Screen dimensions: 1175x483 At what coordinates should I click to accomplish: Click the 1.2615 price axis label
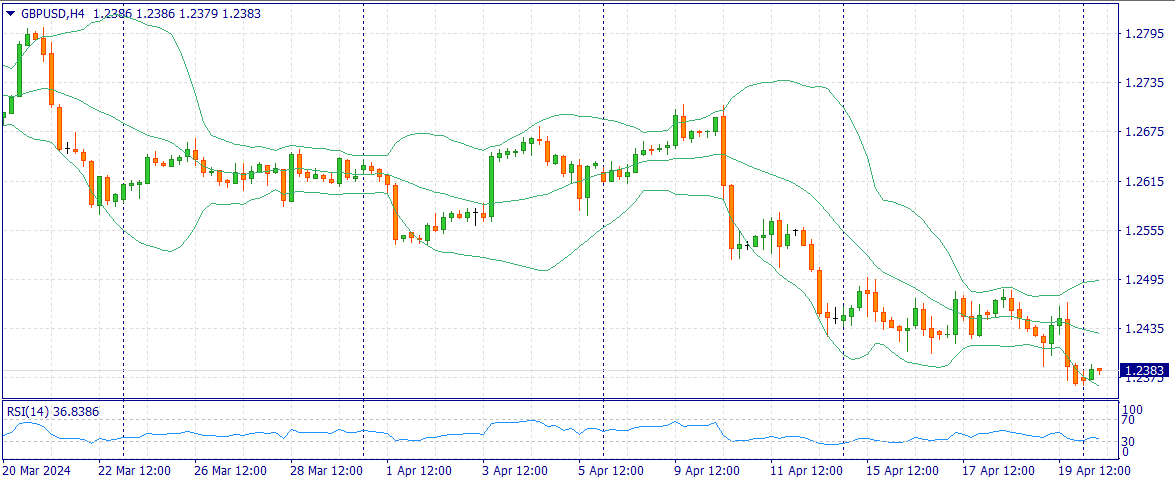point(1143,182)
